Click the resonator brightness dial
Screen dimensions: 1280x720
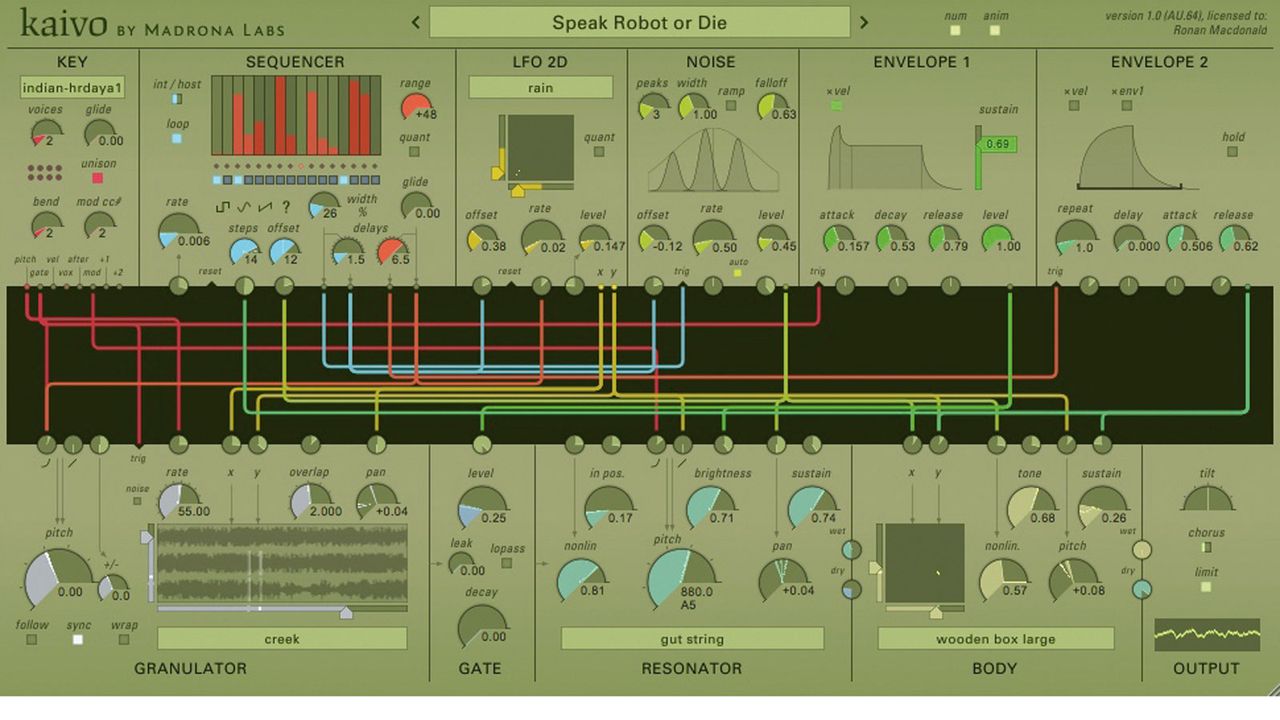(x=712, y=507)
